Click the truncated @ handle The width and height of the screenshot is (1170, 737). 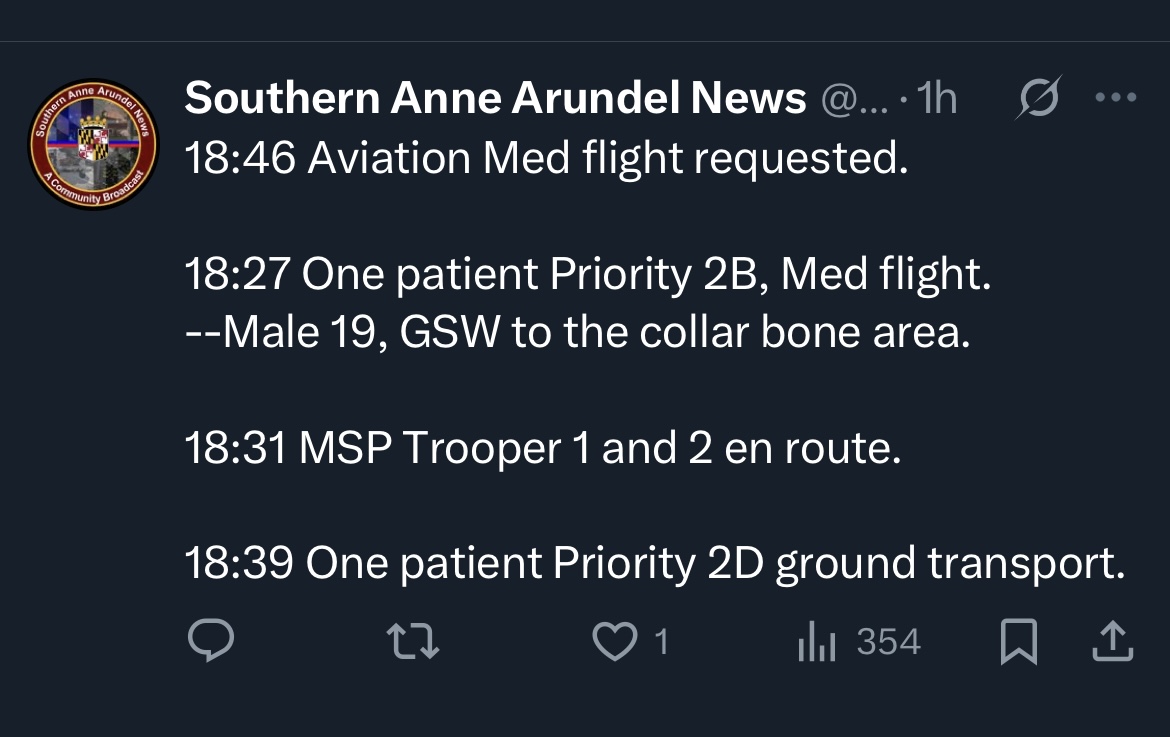click(x=855, y=99)
